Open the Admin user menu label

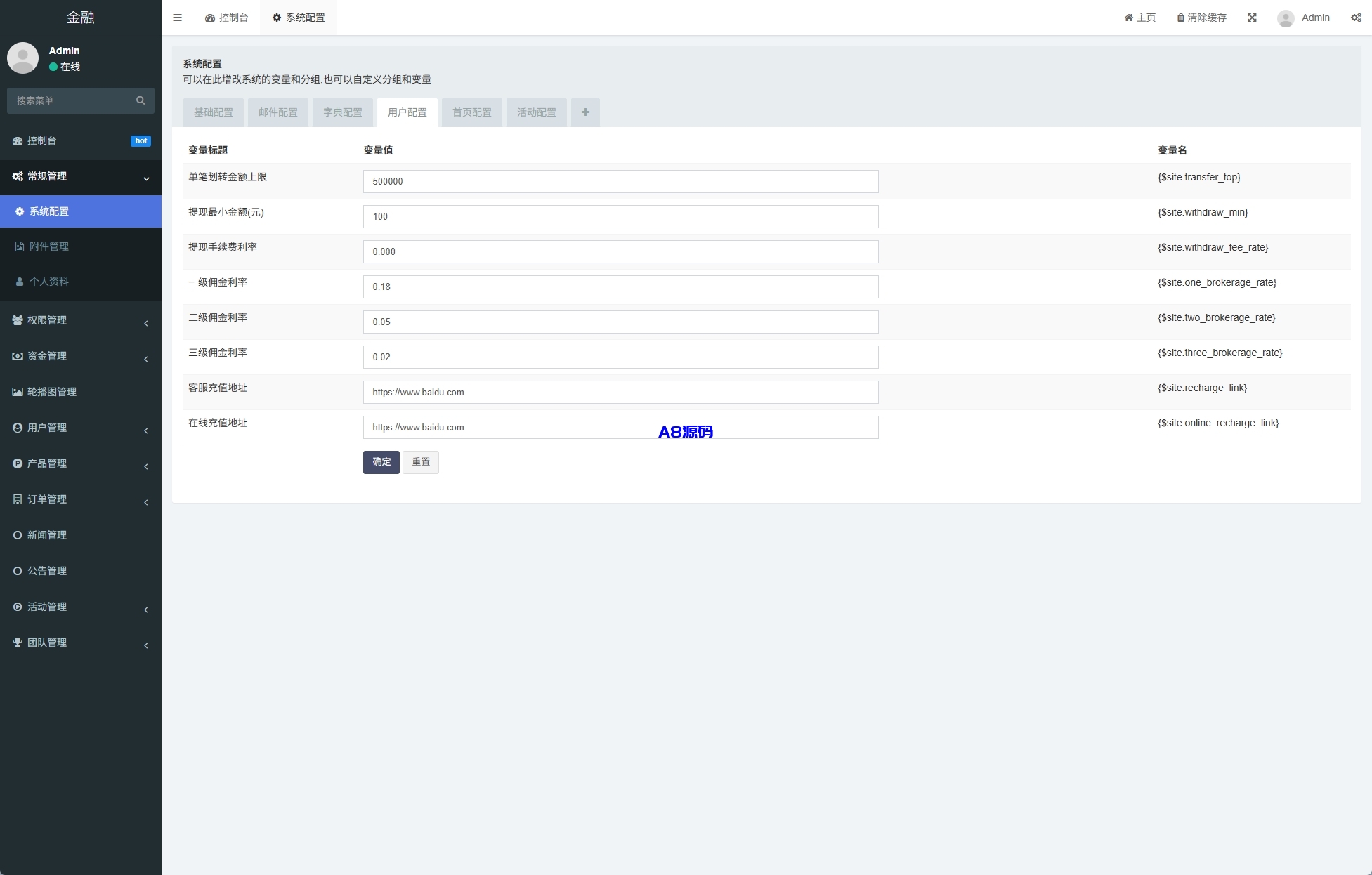[1315, 18]
